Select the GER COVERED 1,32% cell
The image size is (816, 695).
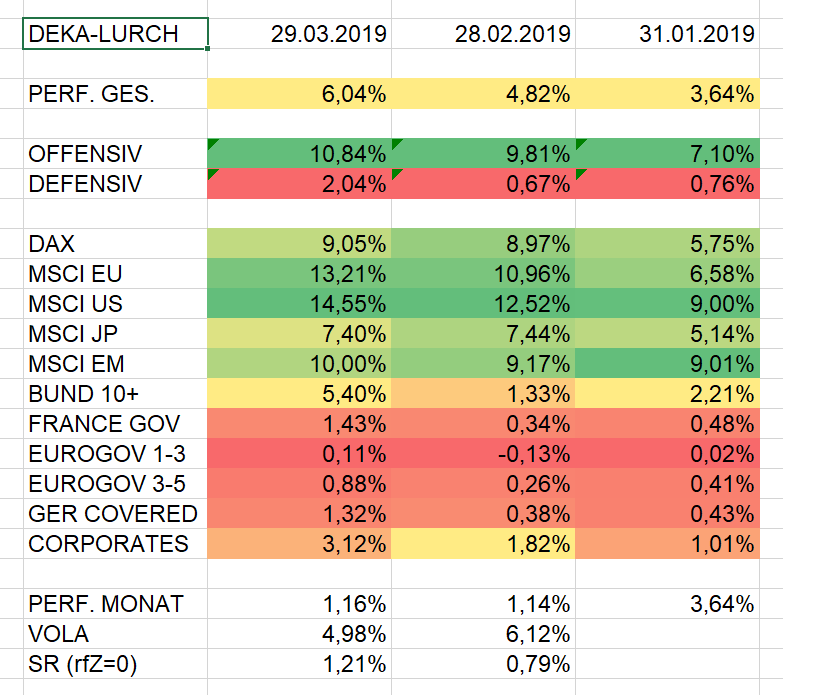click(300, 514)
